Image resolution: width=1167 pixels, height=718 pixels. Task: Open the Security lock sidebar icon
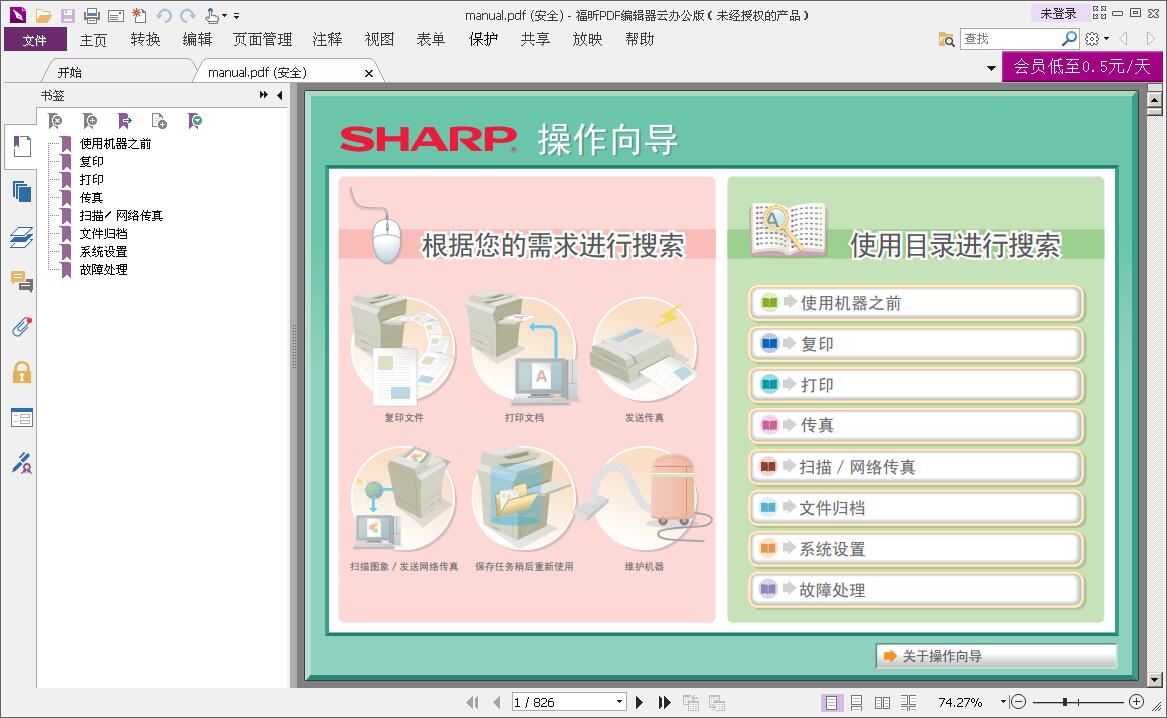pyautogui.click(x=22, y=372)
